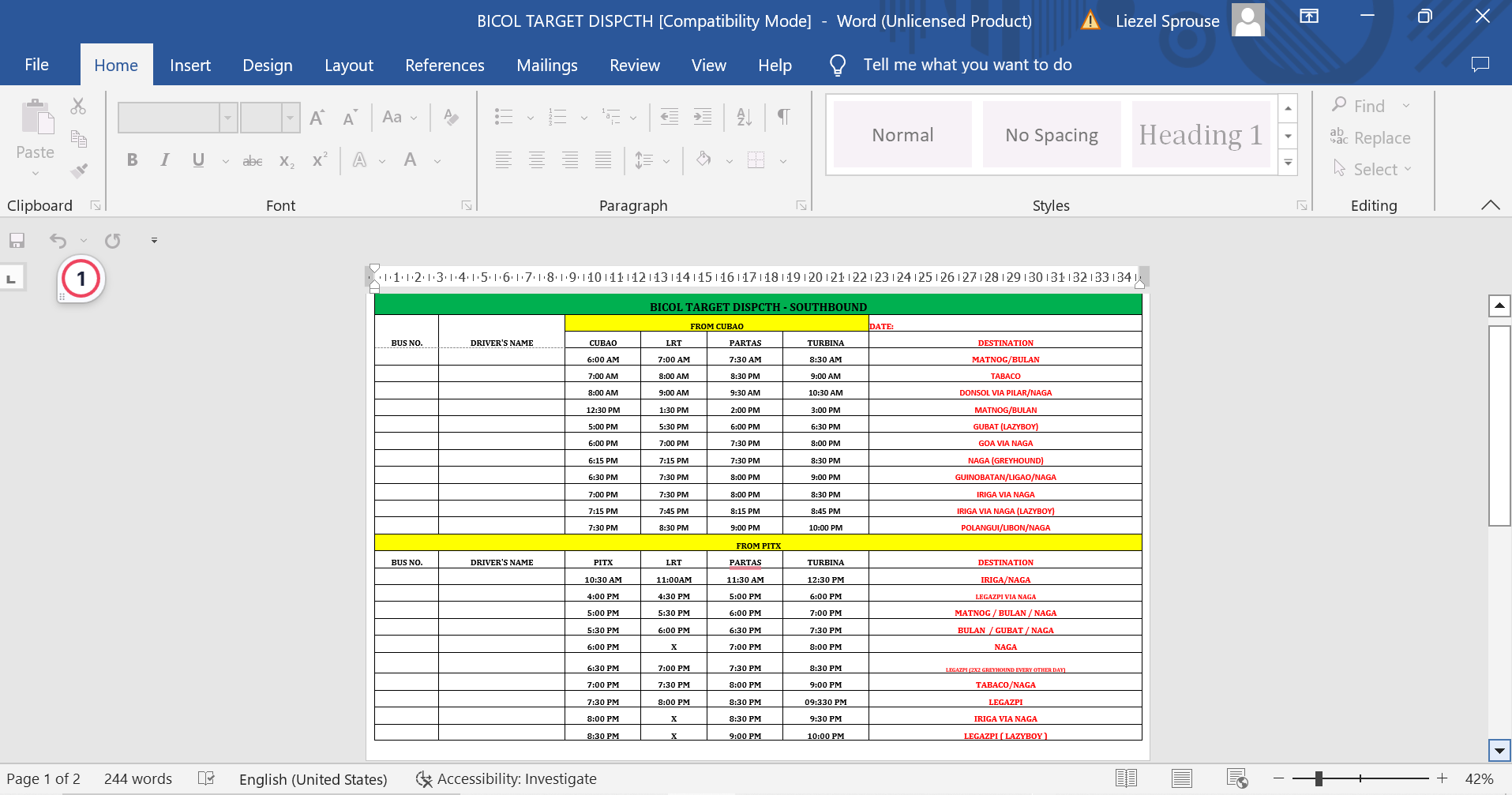1512x795 pixels.
Task: Switch to Web Layout view
Action: pyautogui.click(x=1237, y=778)
